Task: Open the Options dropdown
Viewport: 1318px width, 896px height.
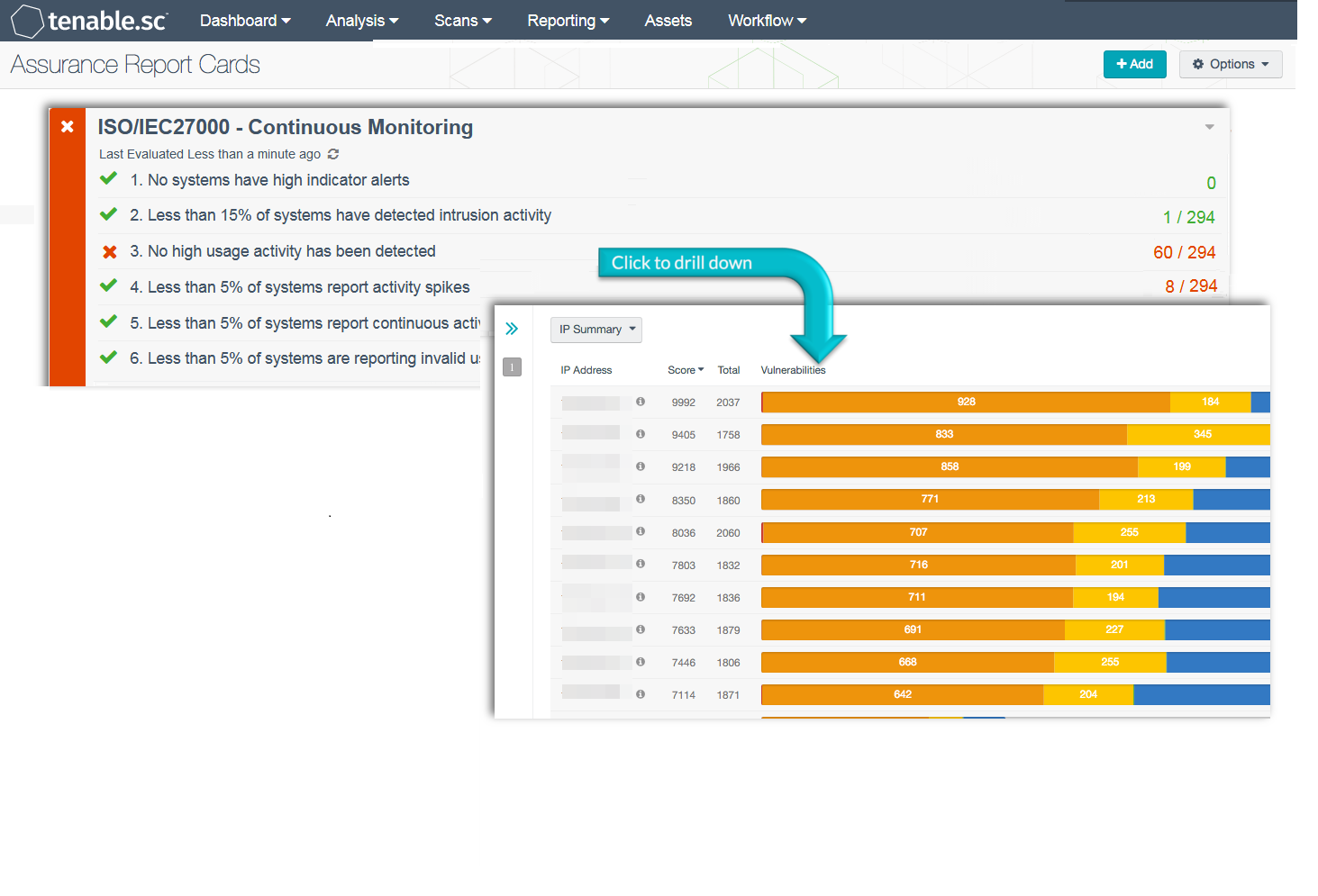Action: point(1231,64)
